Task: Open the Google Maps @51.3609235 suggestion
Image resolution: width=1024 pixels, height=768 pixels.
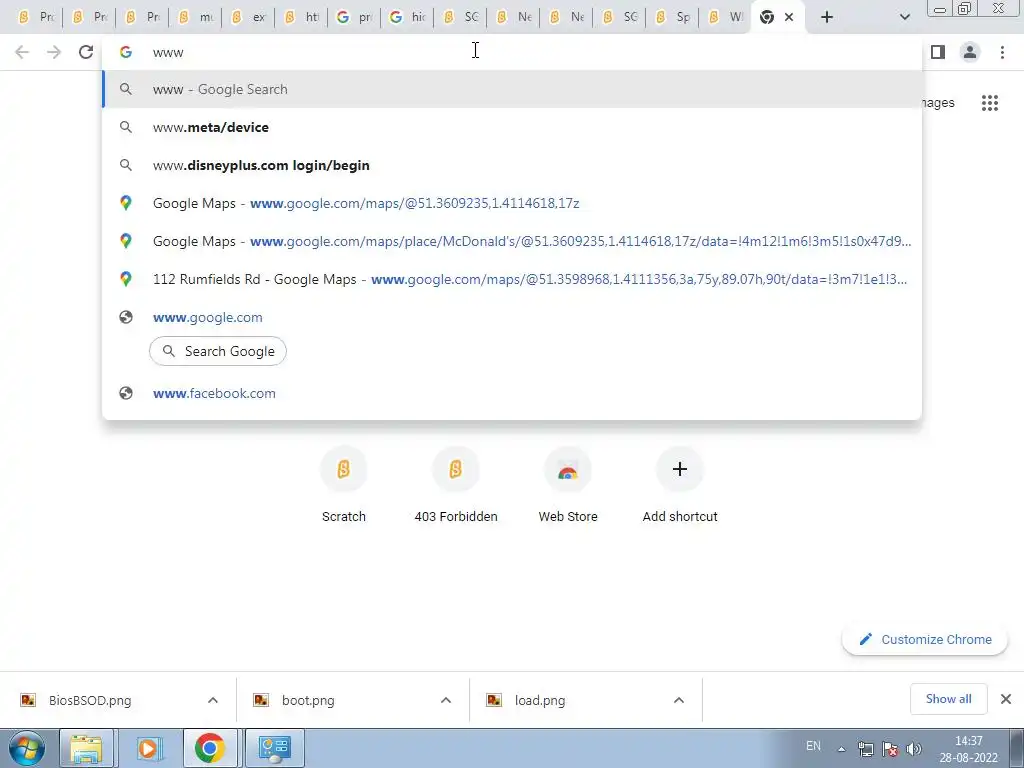Action: [512, 203]
